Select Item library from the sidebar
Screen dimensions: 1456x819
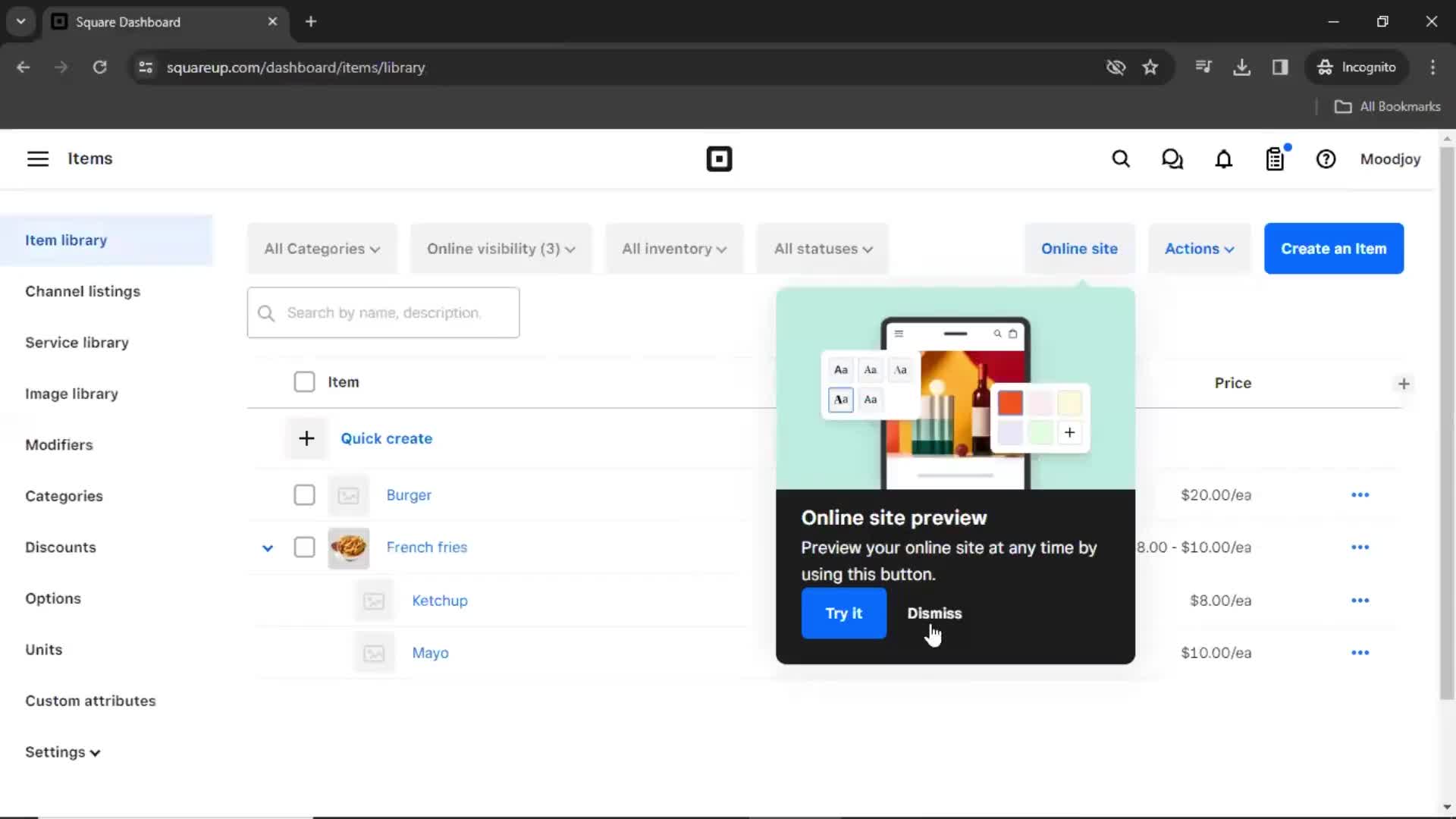click(66, 240)
